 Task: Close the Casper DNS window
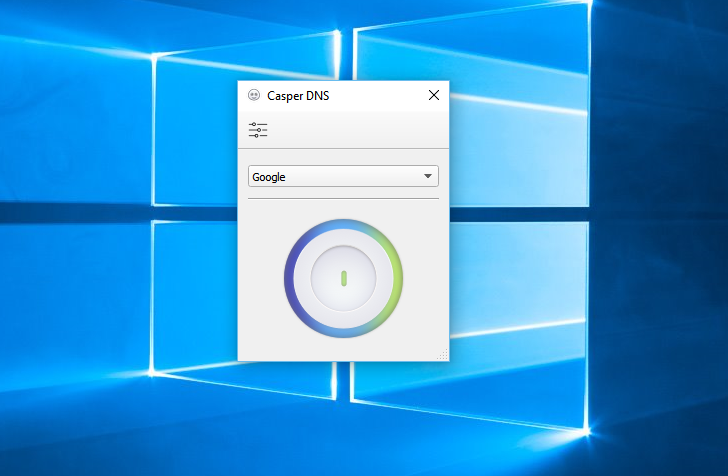tap(434, 95)
